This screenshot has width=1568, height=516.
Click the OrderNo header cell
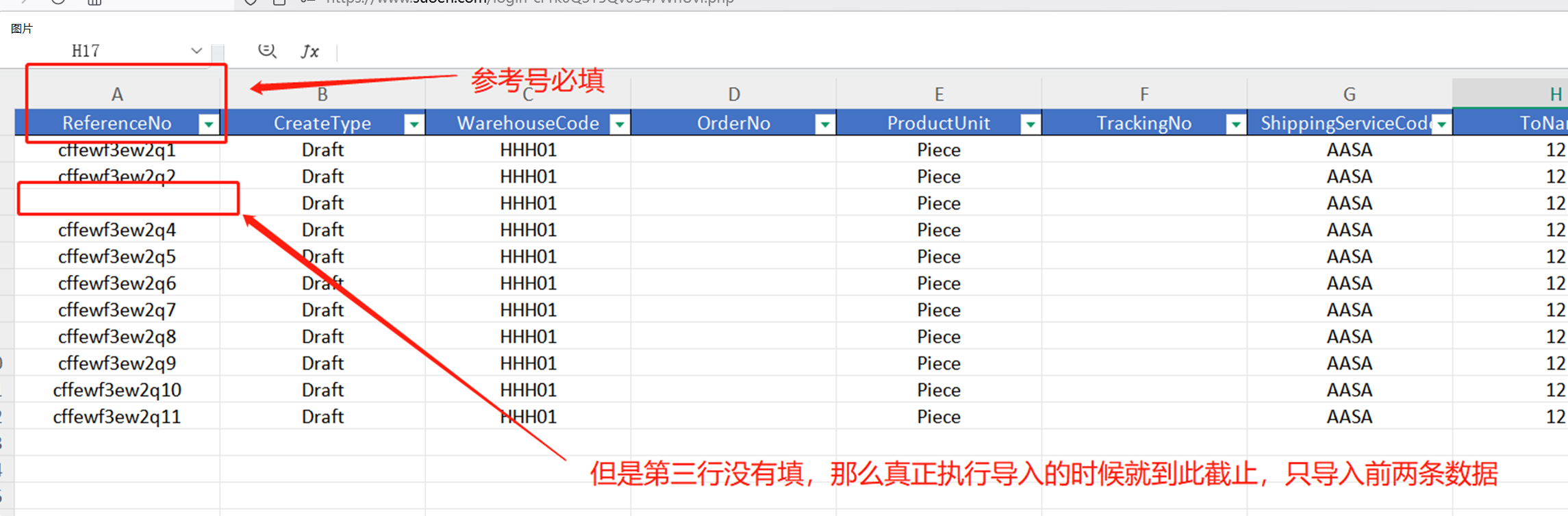tap(733, 122)
